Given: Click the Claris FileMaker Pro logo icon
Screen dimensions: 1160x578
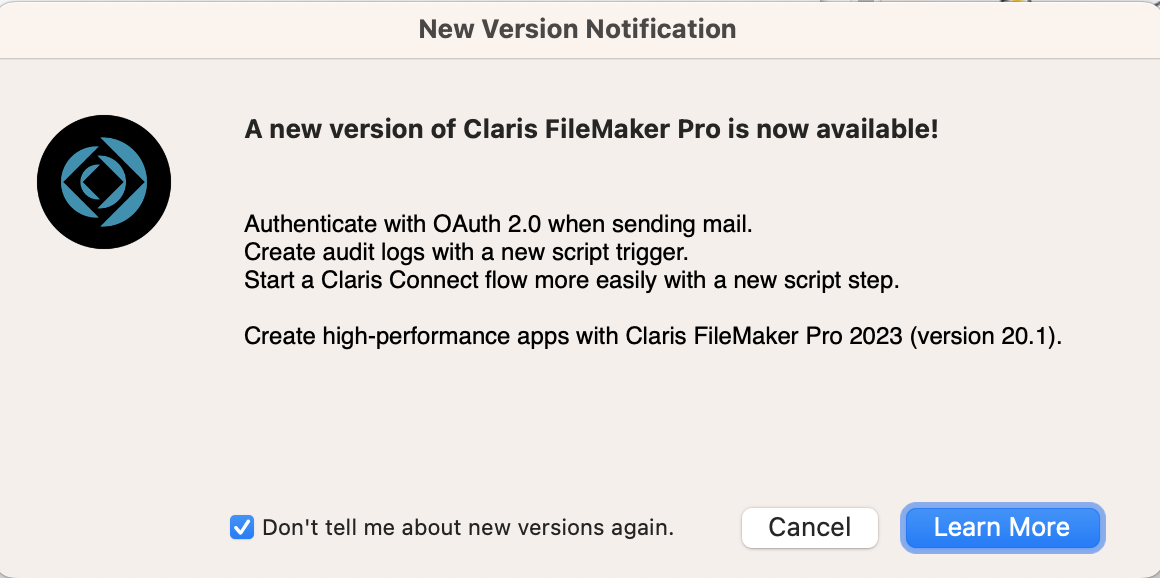Looking at the screenshot, I should [104, 182].
